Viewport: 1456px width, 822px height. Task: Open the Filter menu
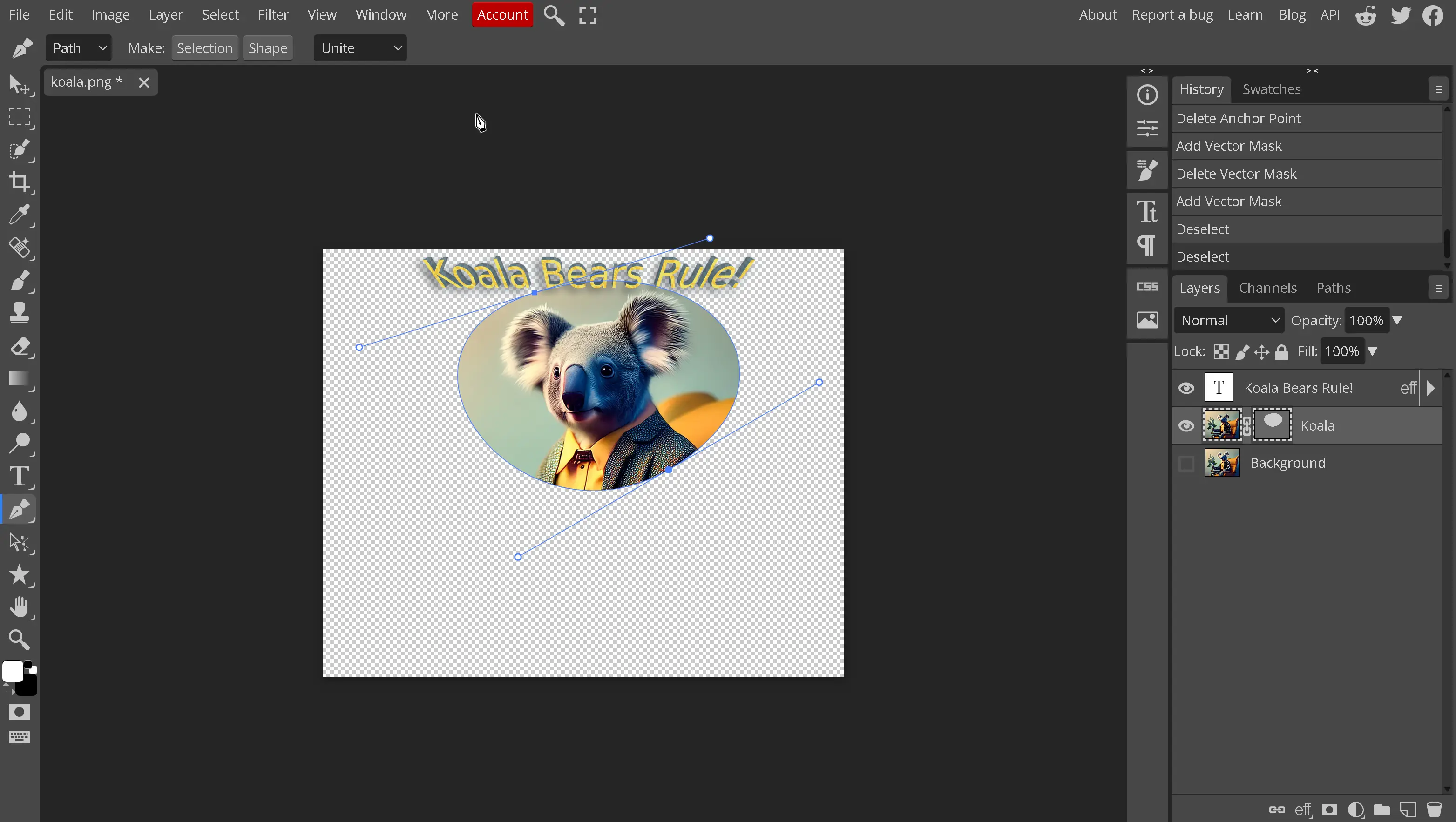click(x=273, y=15)
